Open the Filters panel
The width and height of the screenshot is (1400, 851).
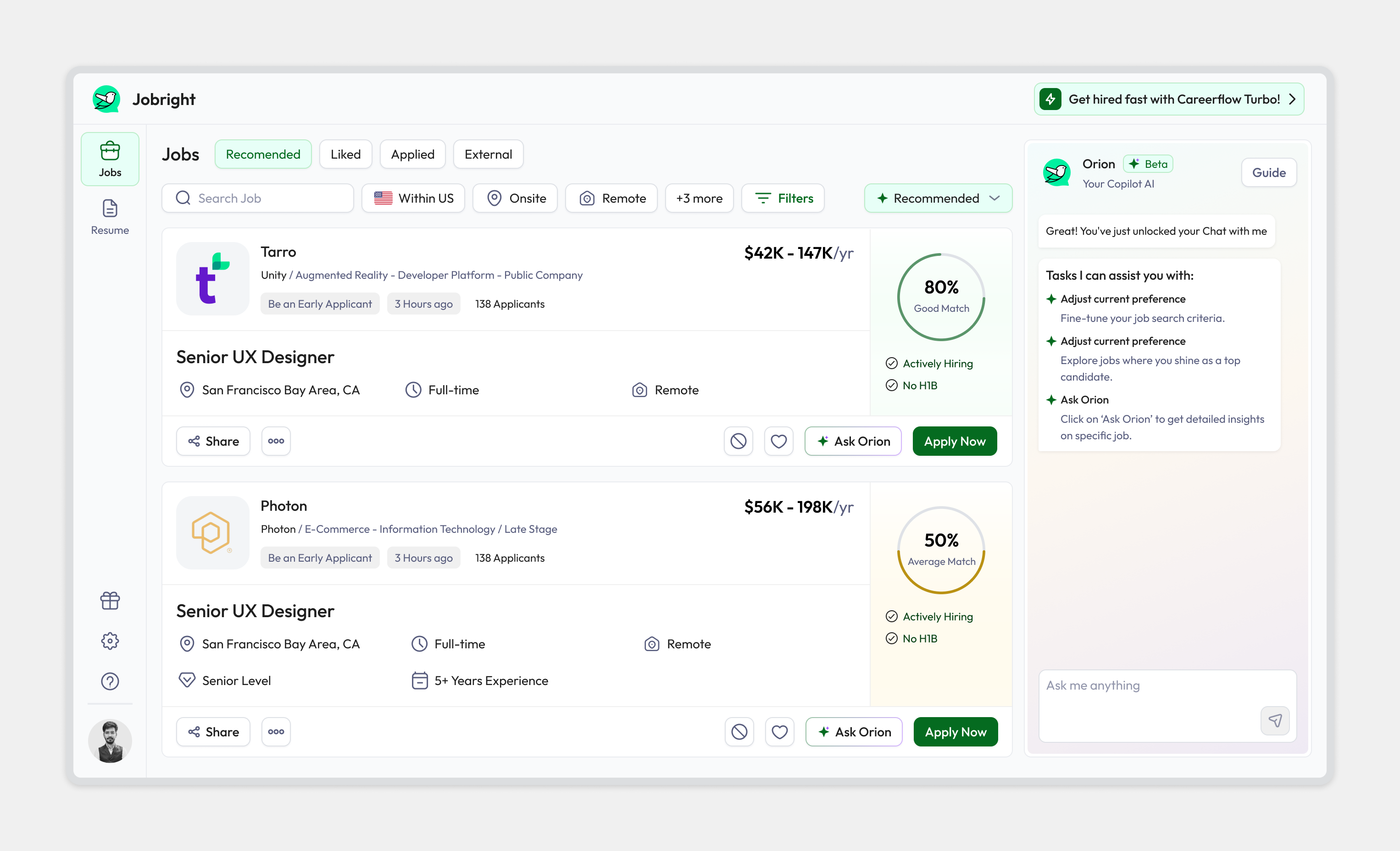pos(783,198)
